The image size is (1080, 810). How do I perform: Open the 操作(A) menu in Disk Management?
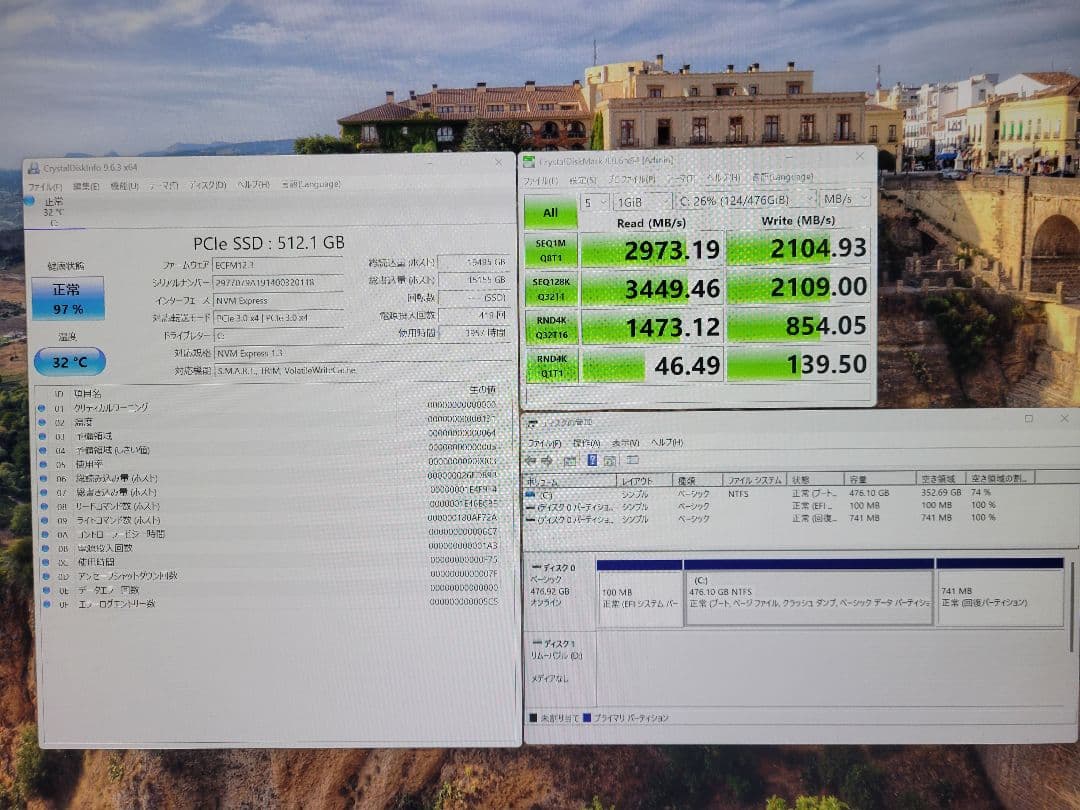coord(586,441)
